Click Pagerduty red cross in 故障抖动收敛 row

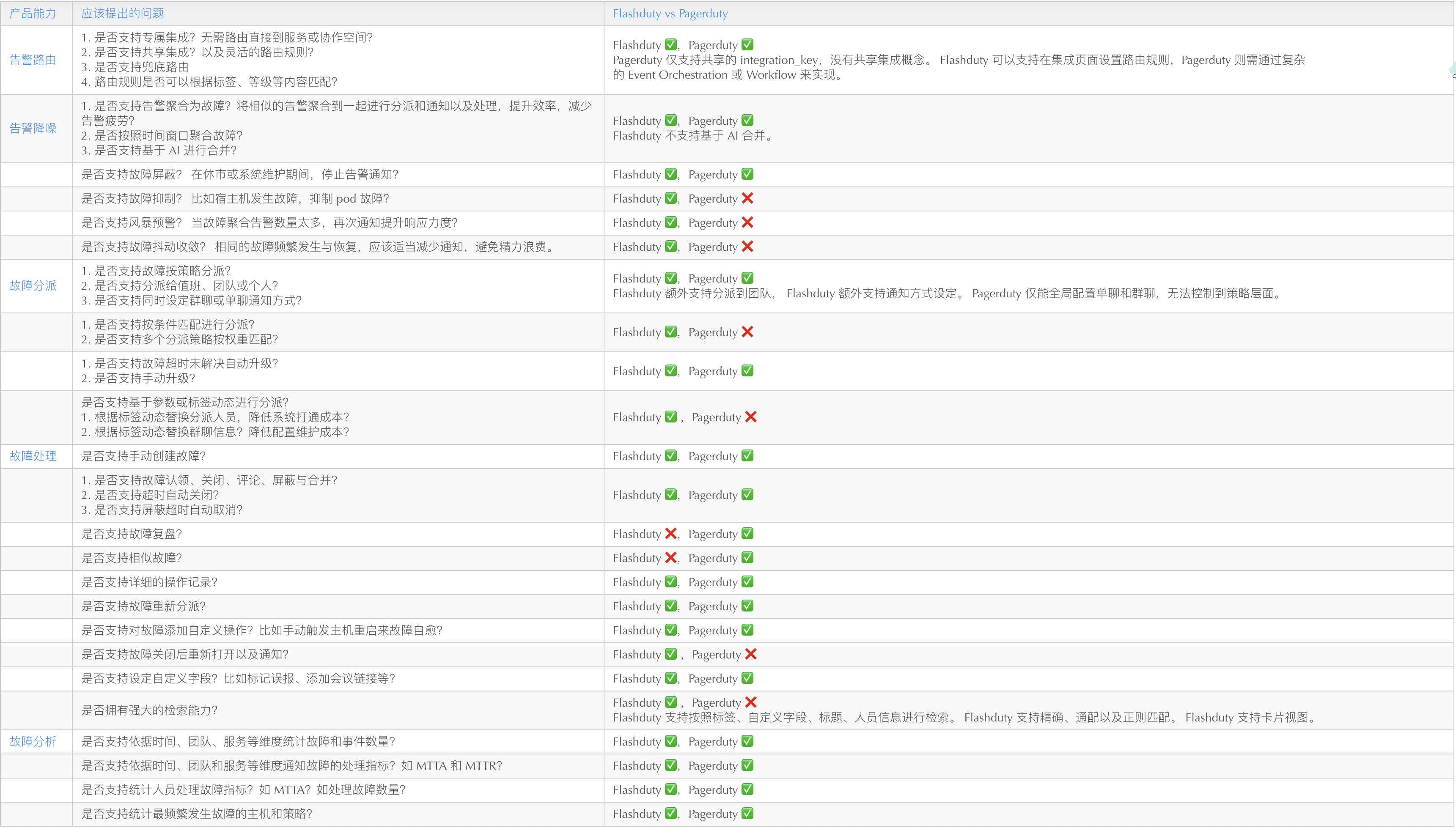pos(747,246)
